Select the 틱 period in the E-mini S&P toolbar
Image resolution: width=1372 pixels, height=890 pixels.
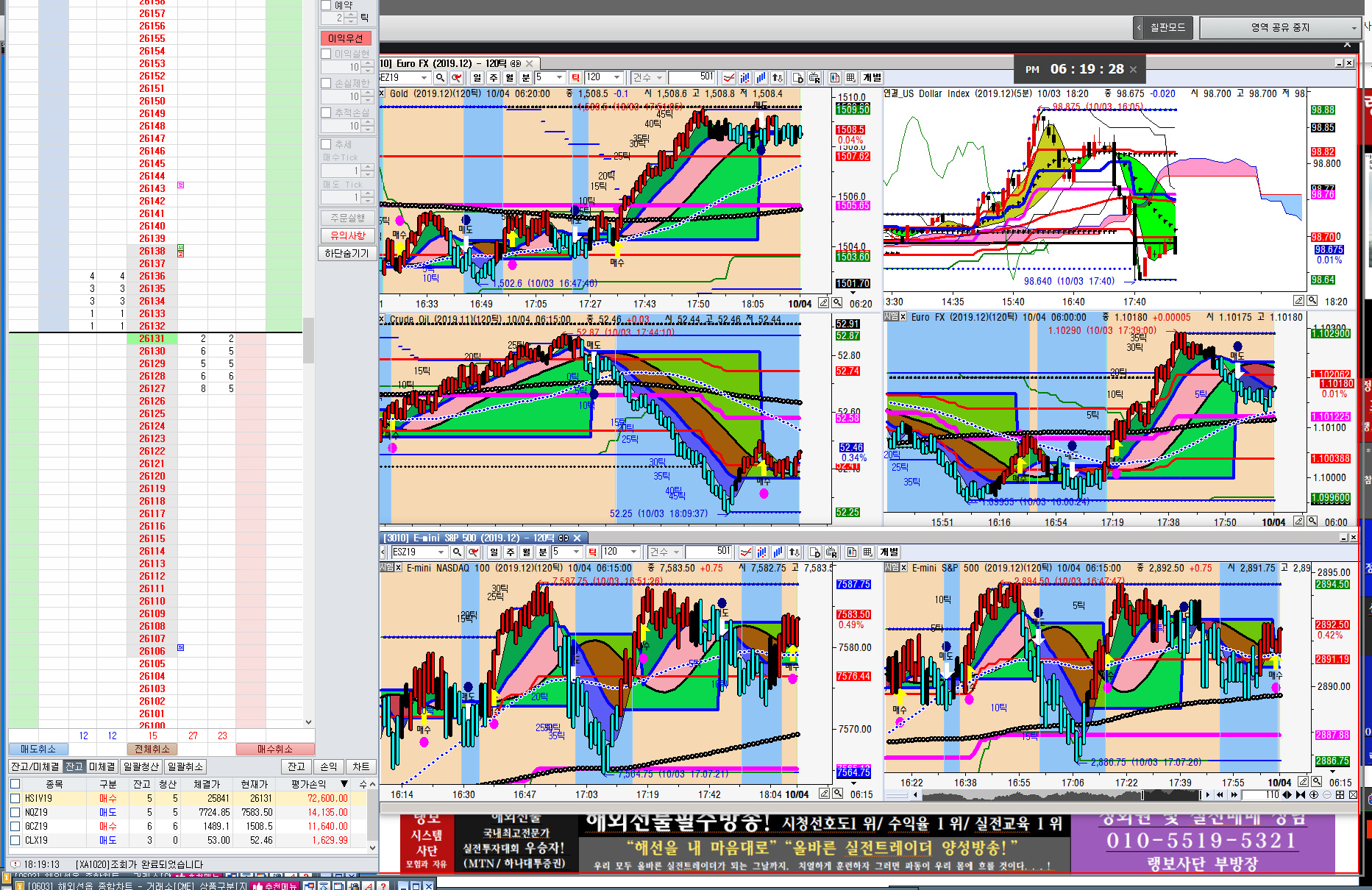click(592, 552)
